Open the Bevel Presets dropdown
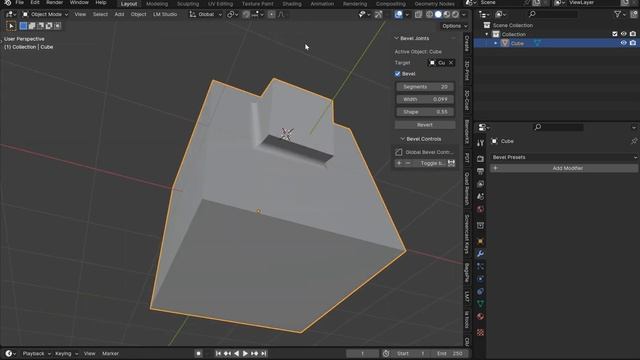 [x=564, y=157]
